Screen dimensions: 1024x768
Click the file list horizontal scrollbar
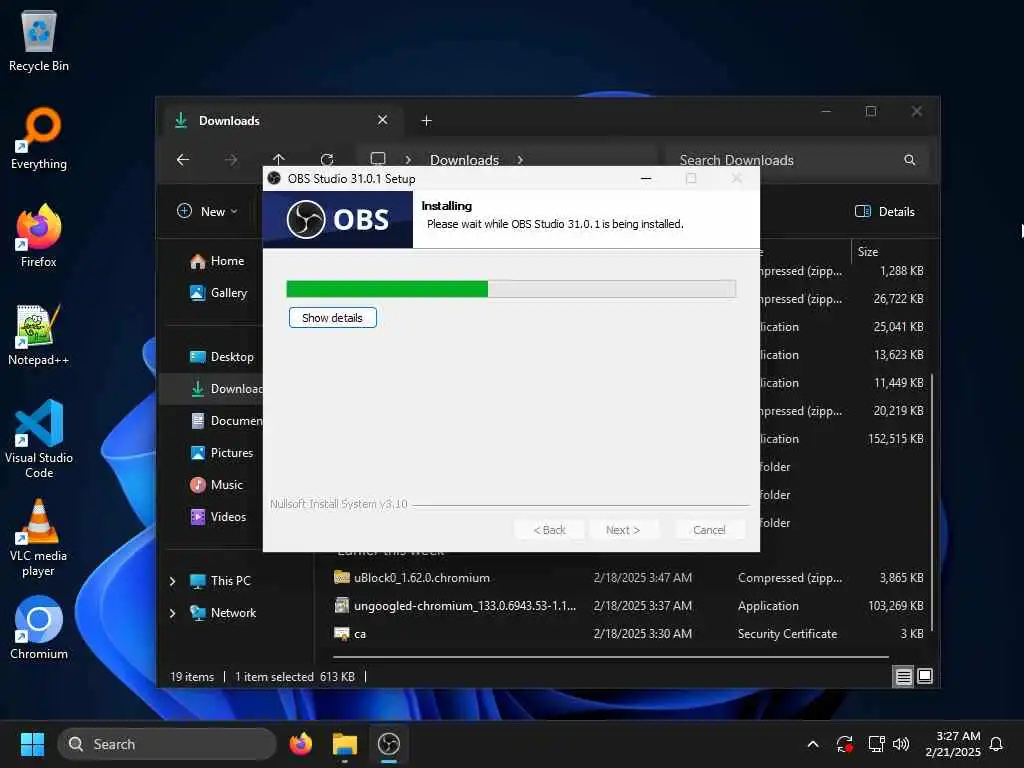pyautogui.click(x=611, y=657)
